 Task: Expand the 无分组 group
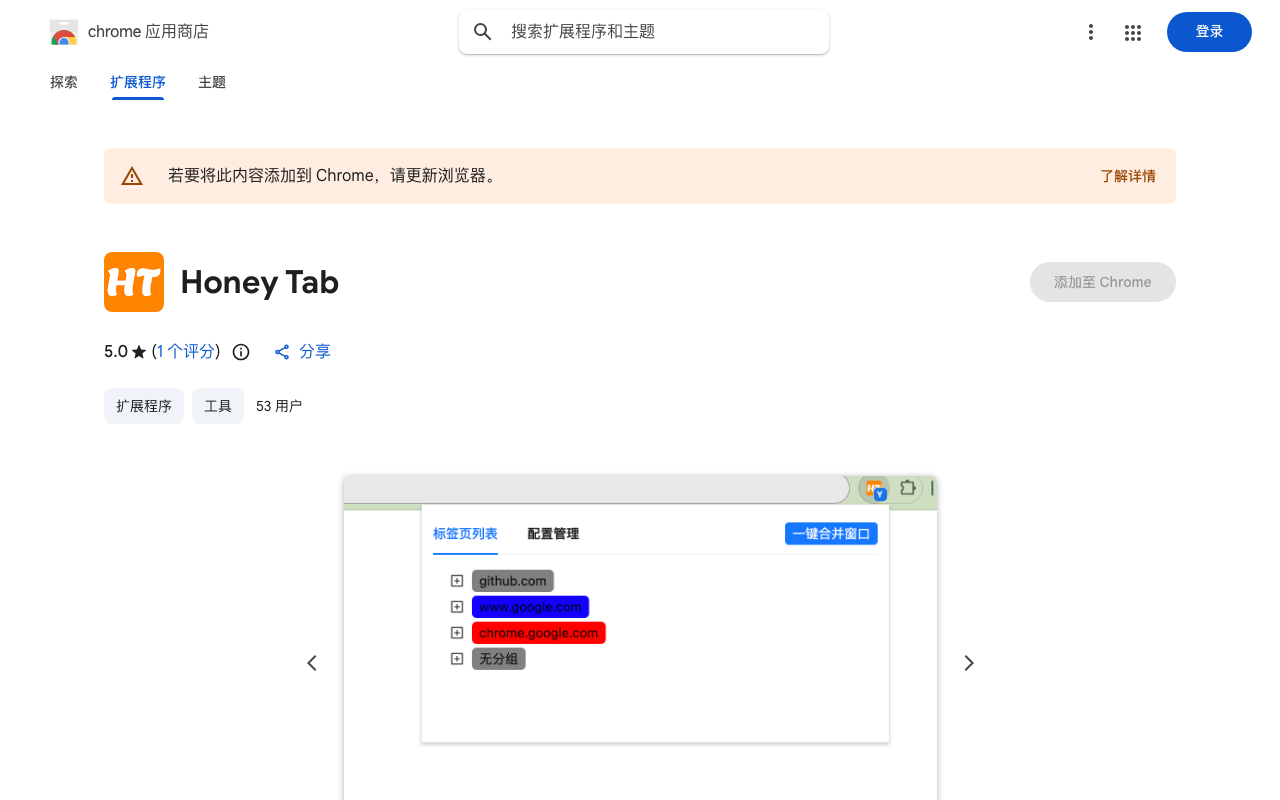tap(457, 659)
